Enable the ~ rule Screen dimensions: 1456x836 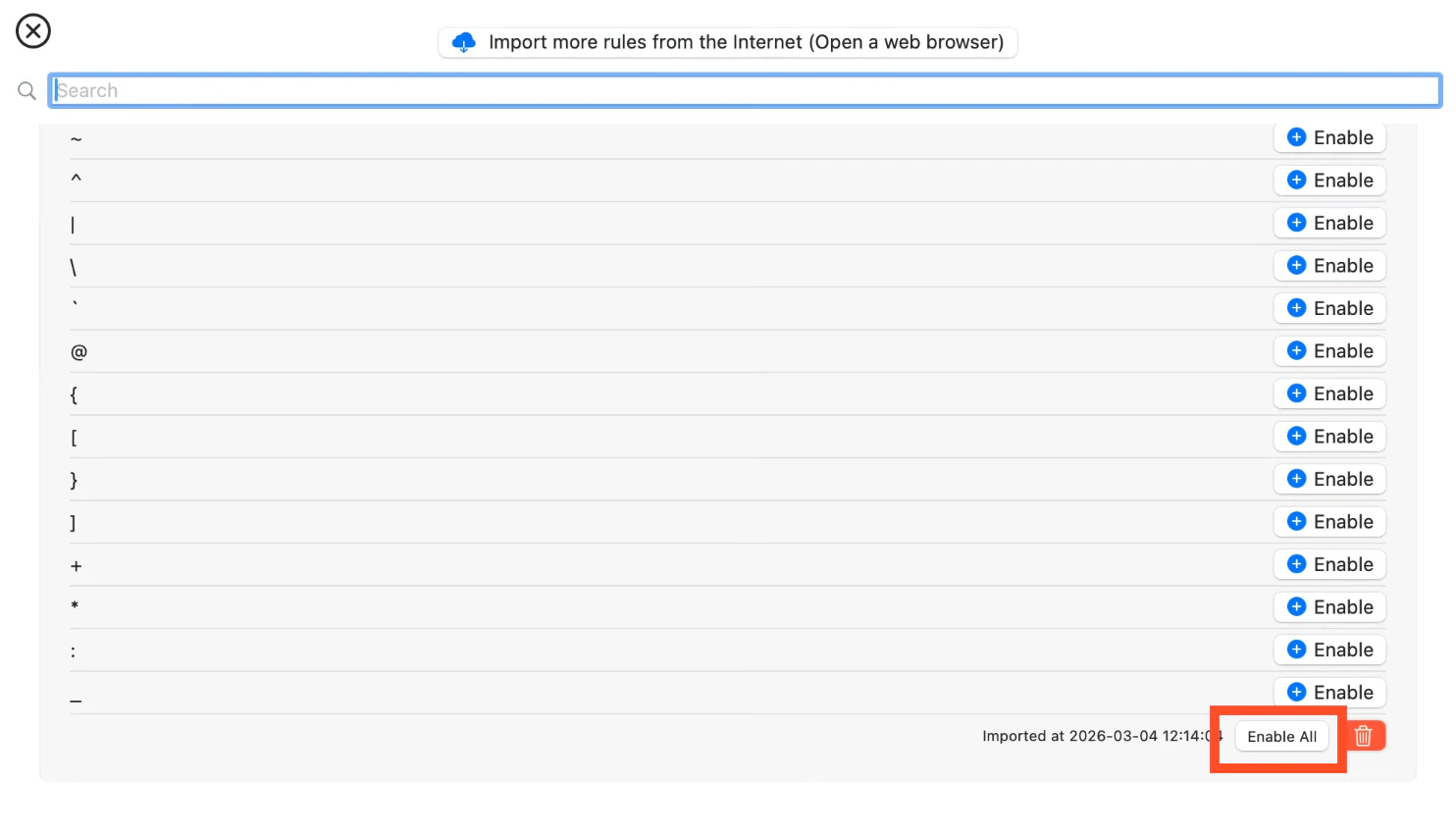point(1329,137)
